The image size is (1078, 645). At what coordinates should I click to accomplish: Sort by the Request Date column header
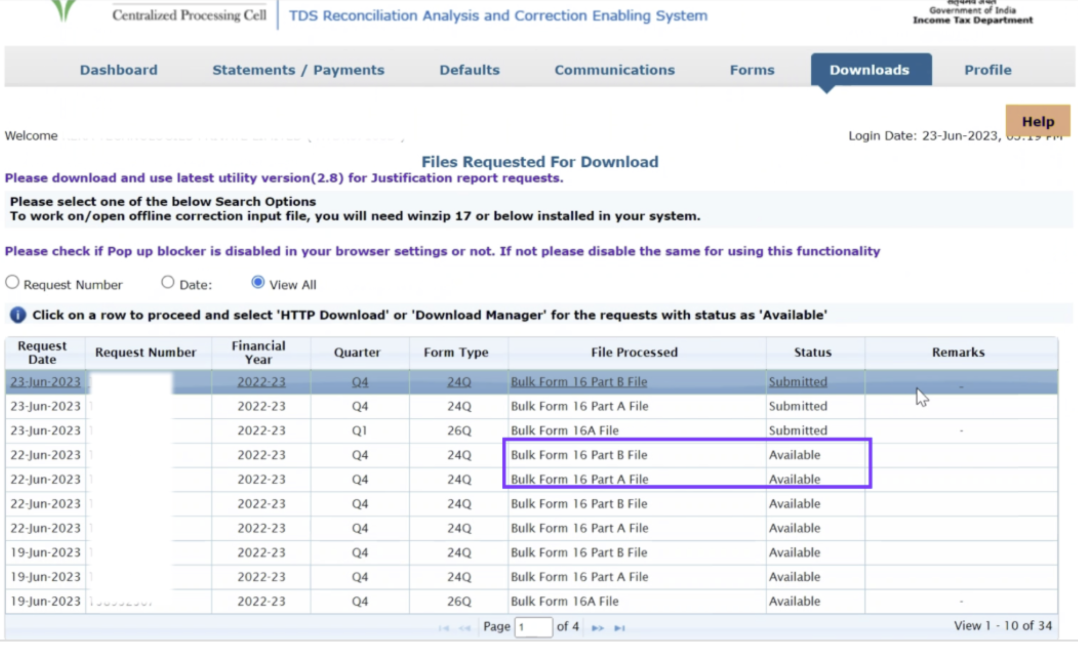(x=43, y=352)
